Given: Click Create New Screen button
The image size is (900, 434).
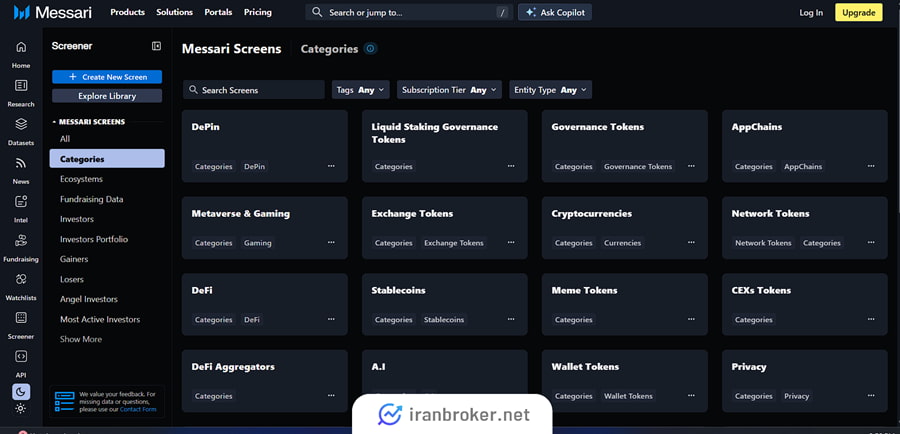Looking at the screenshot, I should pos(107,77).
